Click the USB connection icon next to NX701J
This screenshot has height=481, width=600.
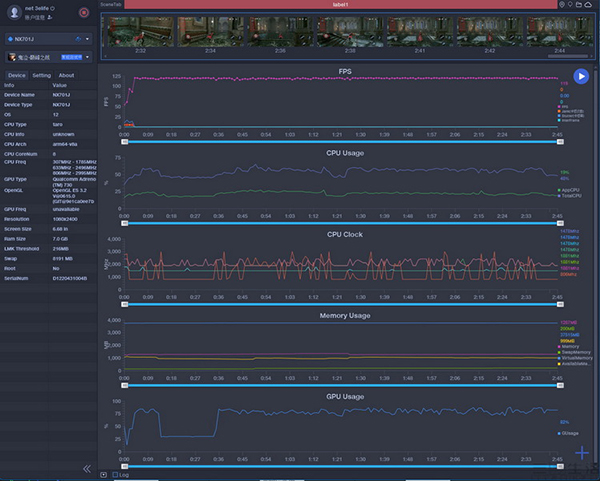tap(78, 39)
